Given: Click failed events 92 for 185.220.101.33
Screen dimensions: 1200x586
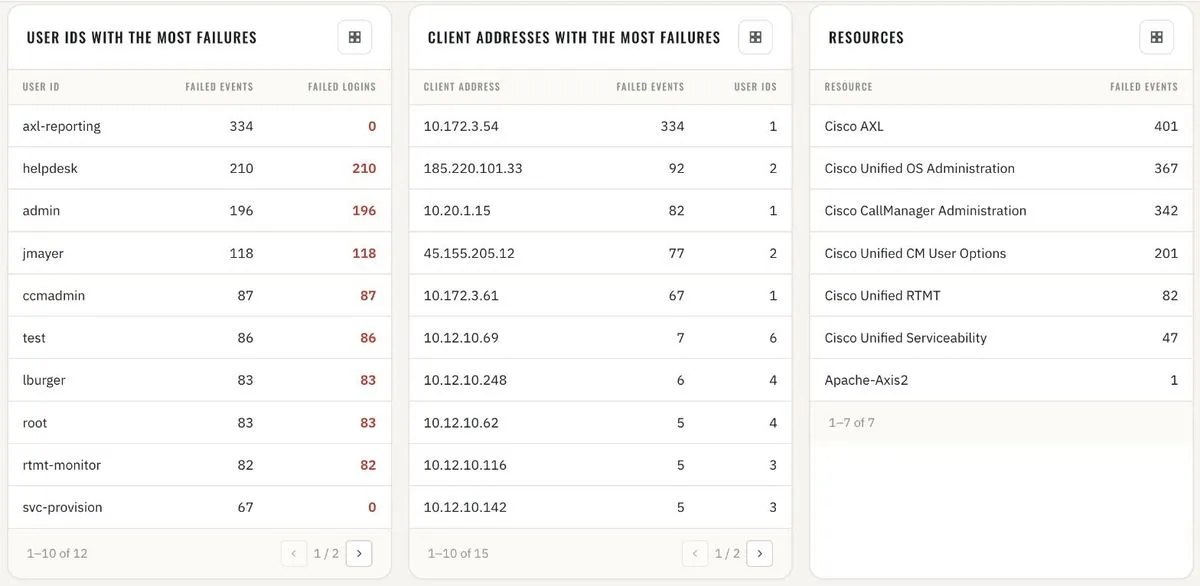Looking at the screenshot, I should [676, 168].
